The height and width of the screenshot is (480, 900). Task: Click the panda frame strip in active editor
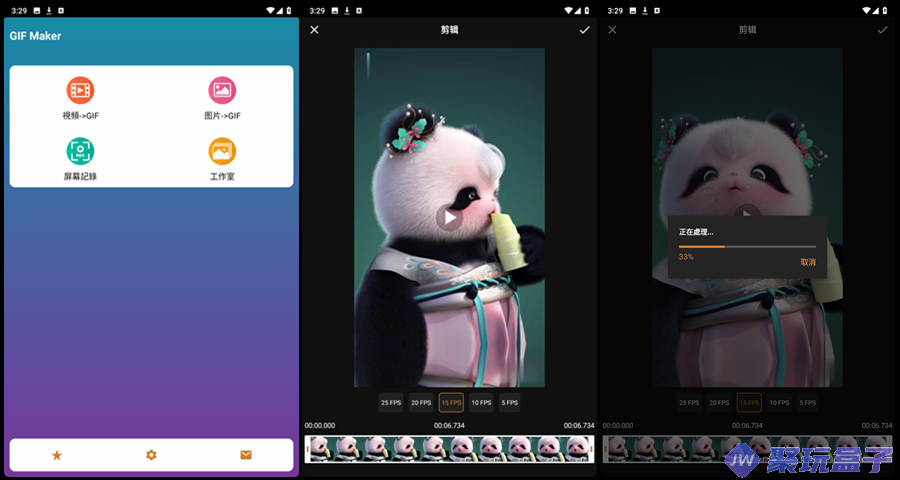click(449, 449)
